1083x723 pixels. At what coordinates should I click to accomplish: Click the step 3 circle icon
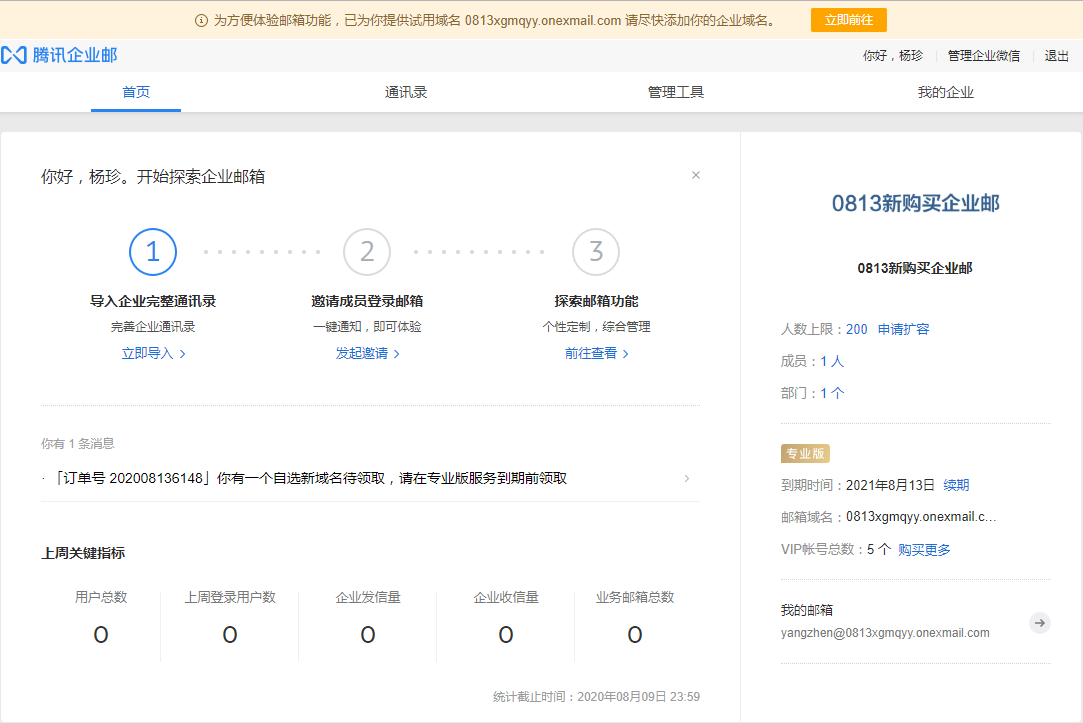[596, 252]
